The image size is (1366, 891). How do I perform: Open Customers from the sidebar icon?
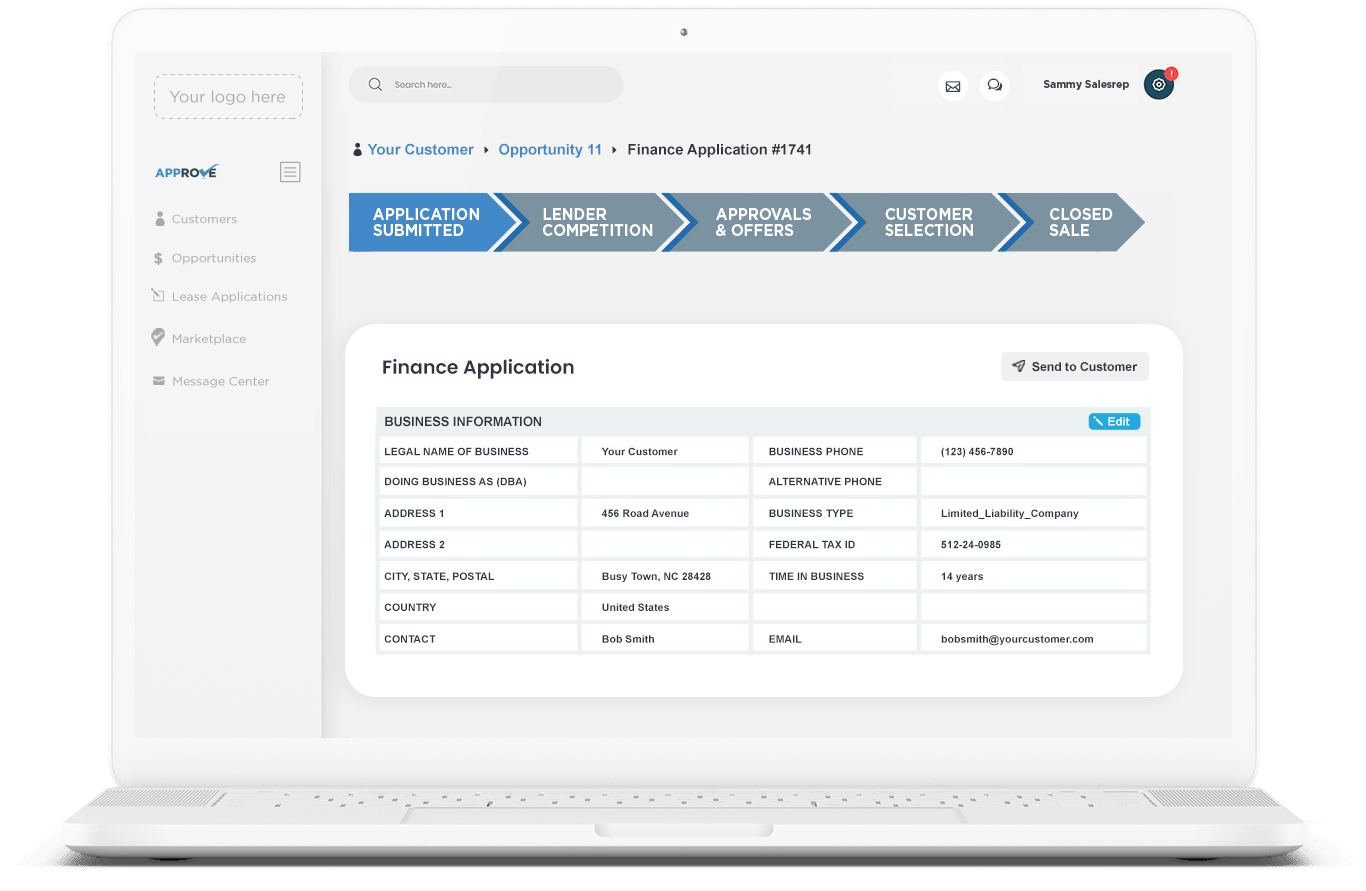[158, 218]
